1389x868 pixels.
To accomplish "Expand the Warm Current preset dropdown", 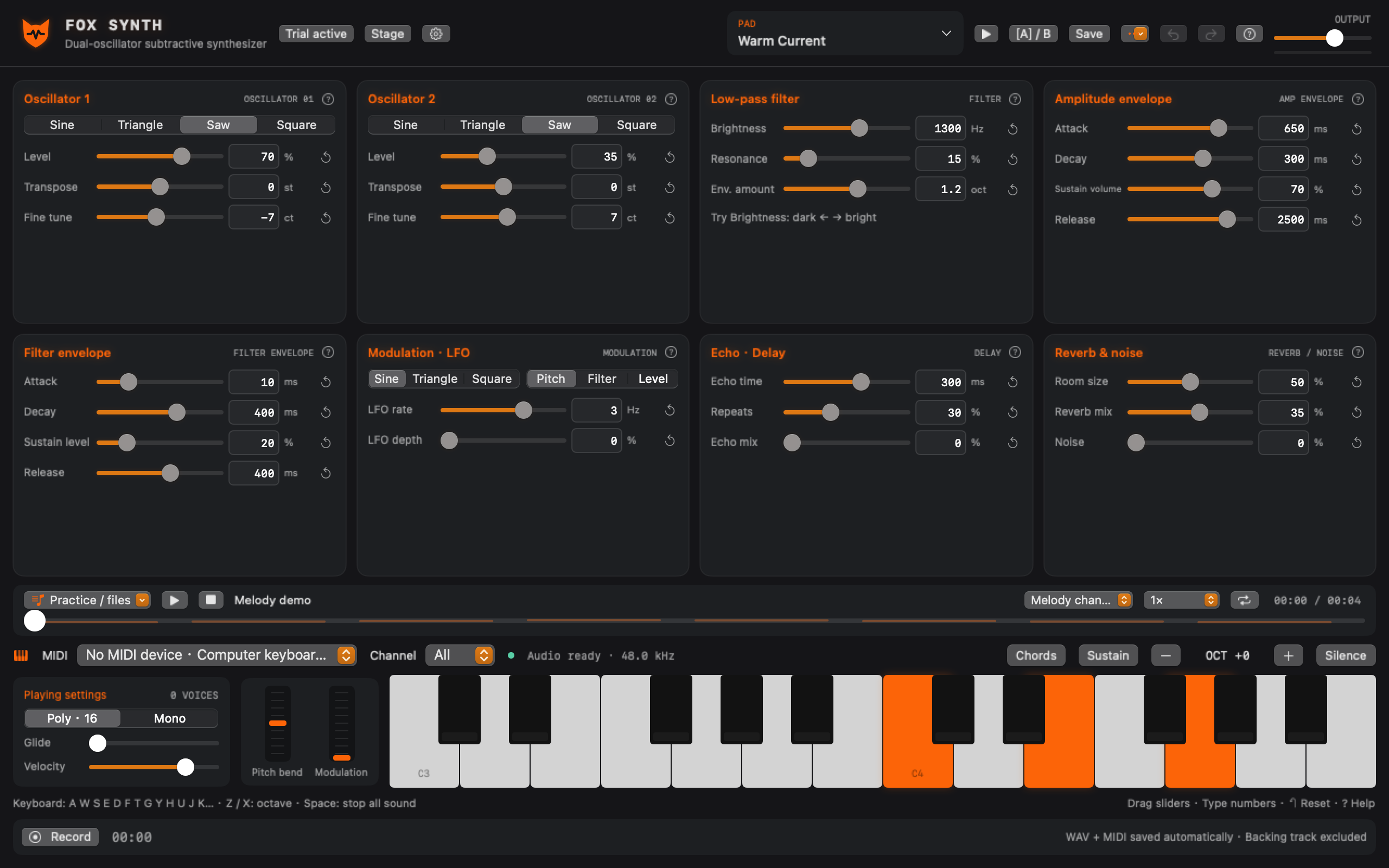I will [845, 33].
